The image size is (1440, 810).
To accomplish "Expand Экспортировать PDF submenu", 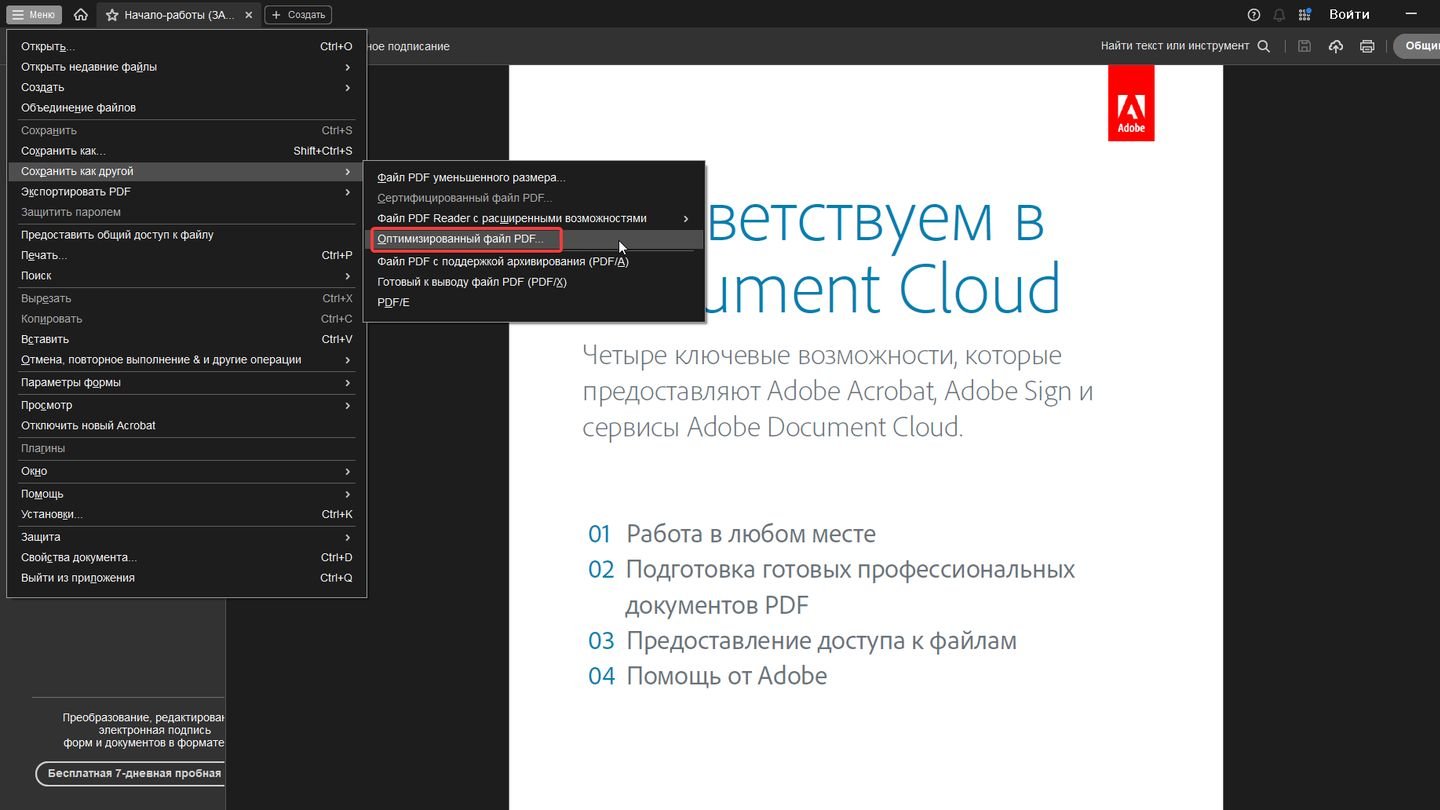I will point(187,192).
